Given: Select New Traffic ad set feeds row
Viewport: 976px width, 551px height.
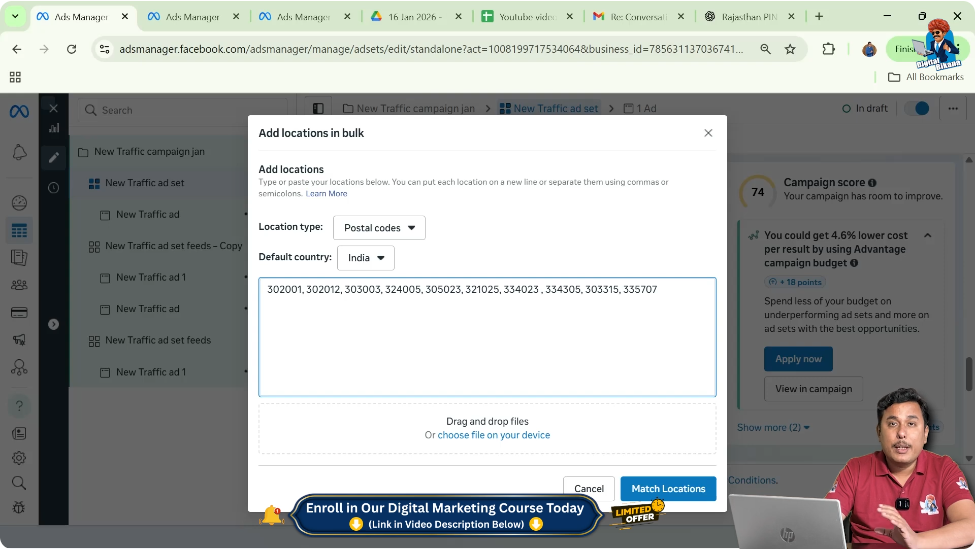Looking at the screenshot, I should coord(158,341).
